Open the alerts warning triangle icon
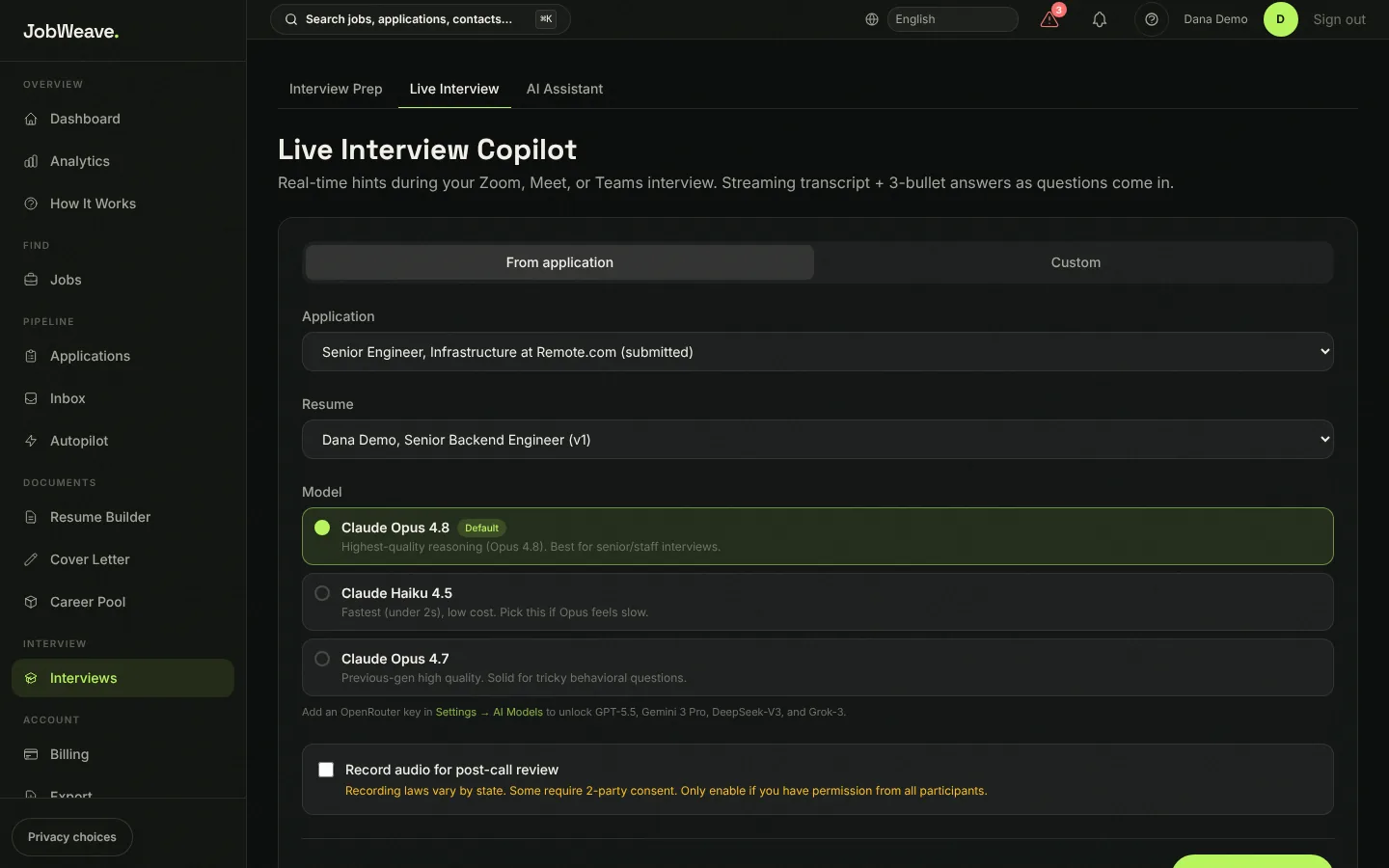The image size is (1389, 868). [x=1049, y=19]
